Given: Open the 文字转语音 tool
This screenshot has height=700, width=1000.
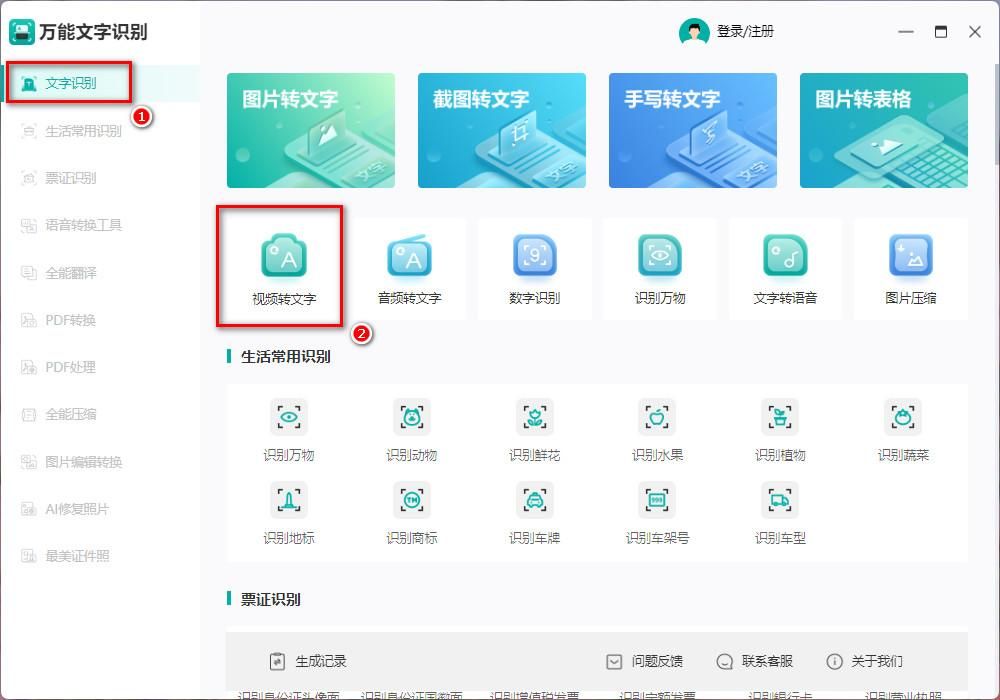Looking at the screenshot, I should pyautogui.click(x=785, y=269).
